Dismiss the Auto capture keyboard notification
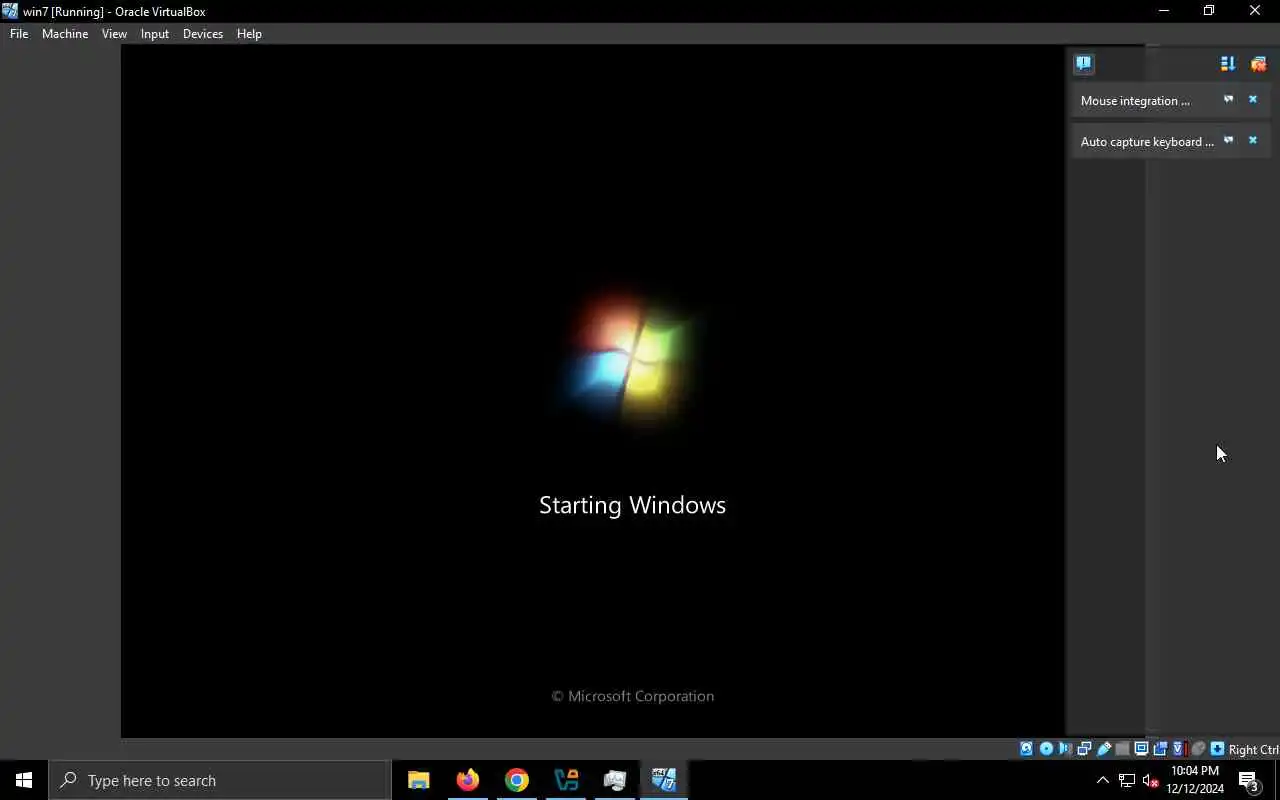 pyautogui.click(x=1253, y=140)
